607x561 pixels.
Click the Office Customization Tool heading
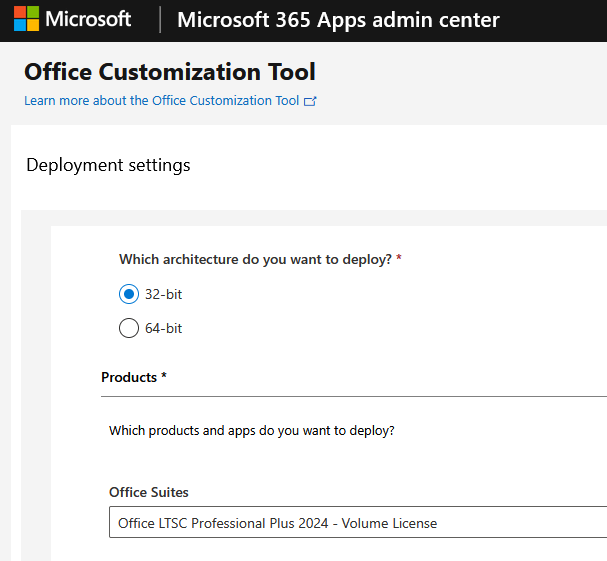point(170,72)
